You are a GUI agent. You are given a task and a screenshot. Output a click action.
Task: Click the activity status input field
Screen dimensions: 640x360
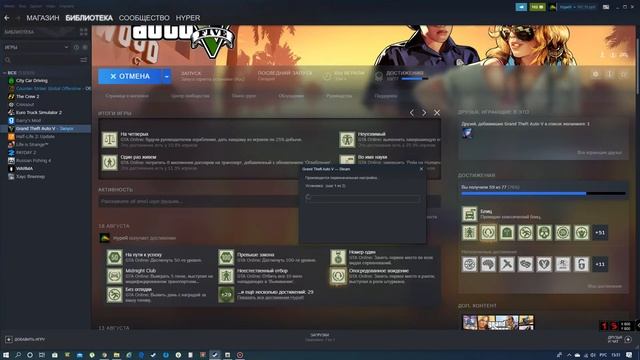coord(199,201)
